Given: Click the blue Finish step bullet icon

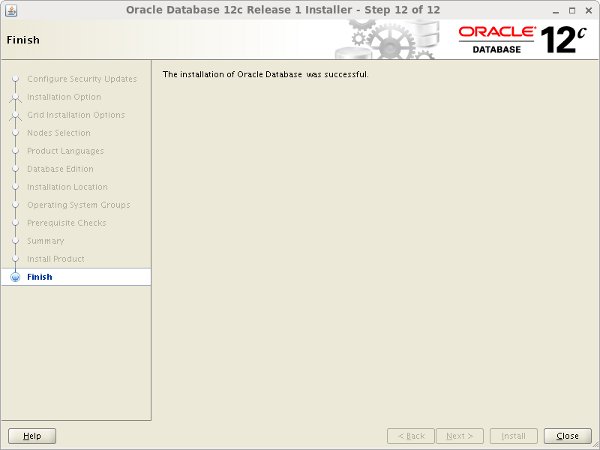Looking at the screenshot, I should pos(15,277).
